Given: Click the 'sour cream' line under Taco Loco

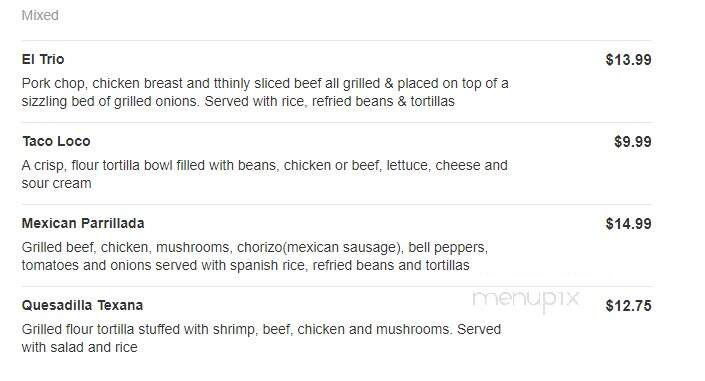Looking at the screenshot, I should (x=56, y=184).
